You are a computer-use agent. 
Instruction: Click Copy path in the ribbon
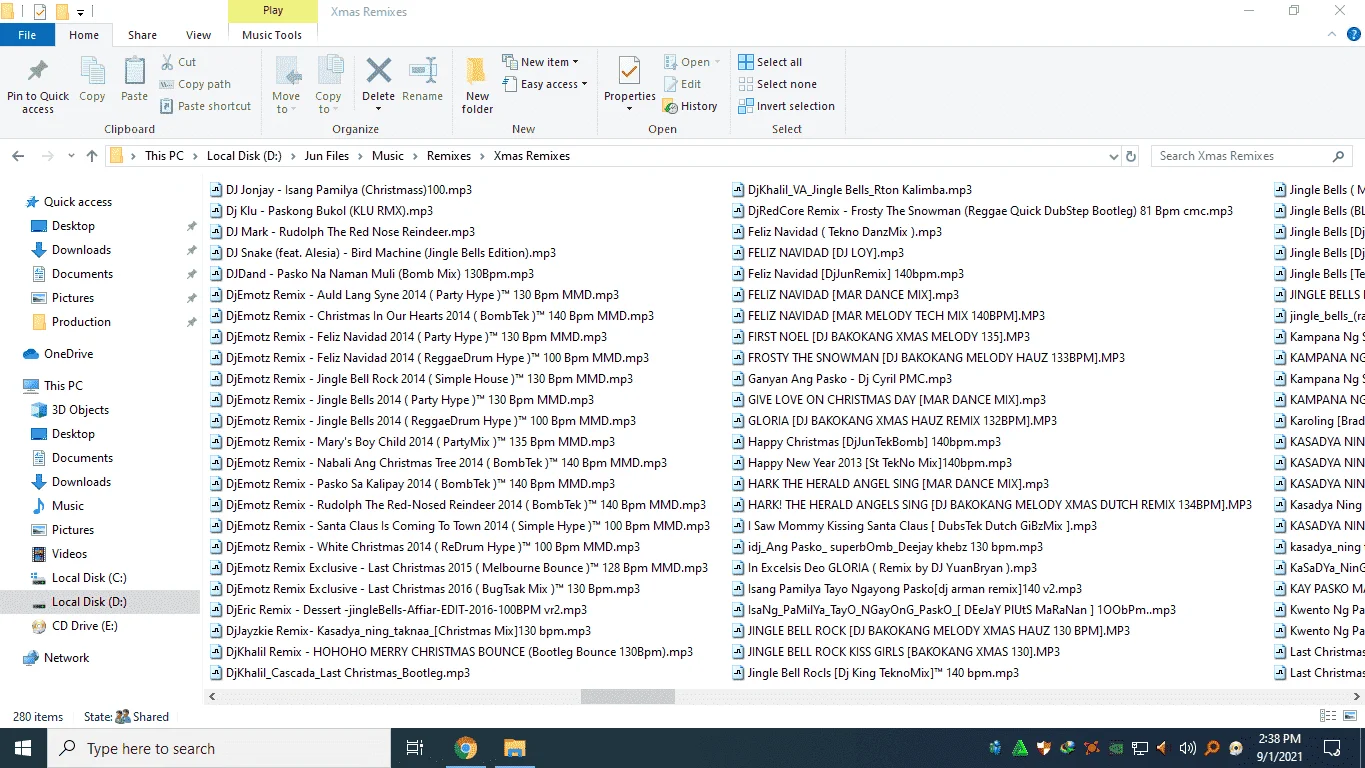pos(195,84)
